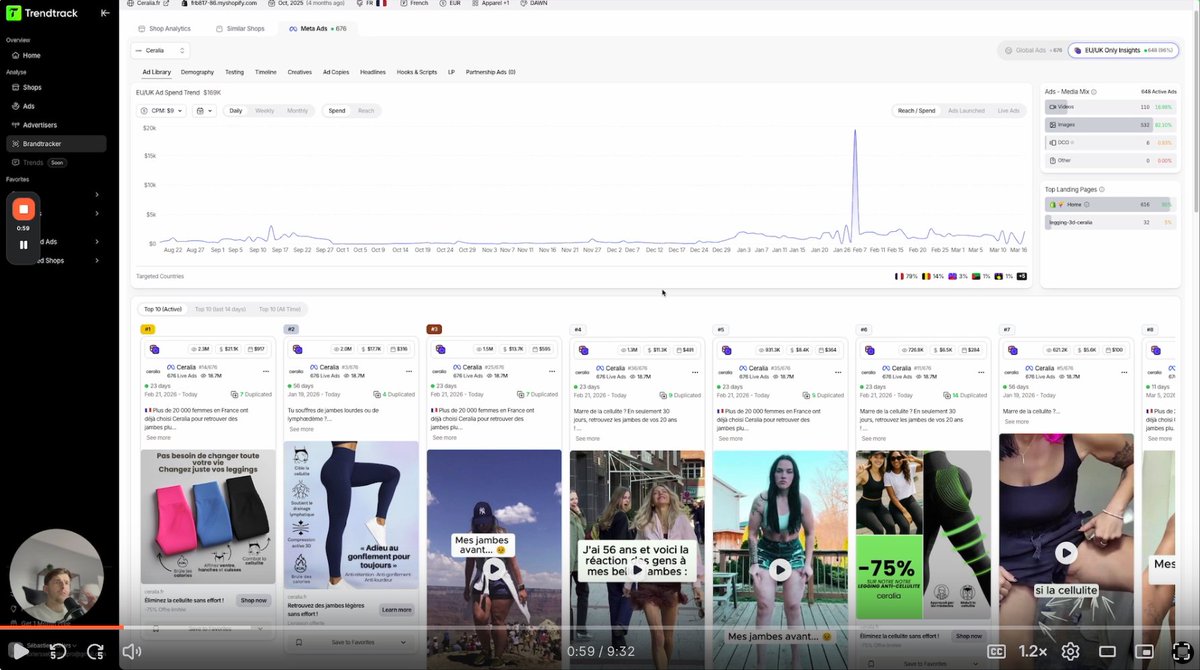Open the calendar date range dropdown
The image size is (1200, 670).
pyautogui.click(x=204, y=111)
